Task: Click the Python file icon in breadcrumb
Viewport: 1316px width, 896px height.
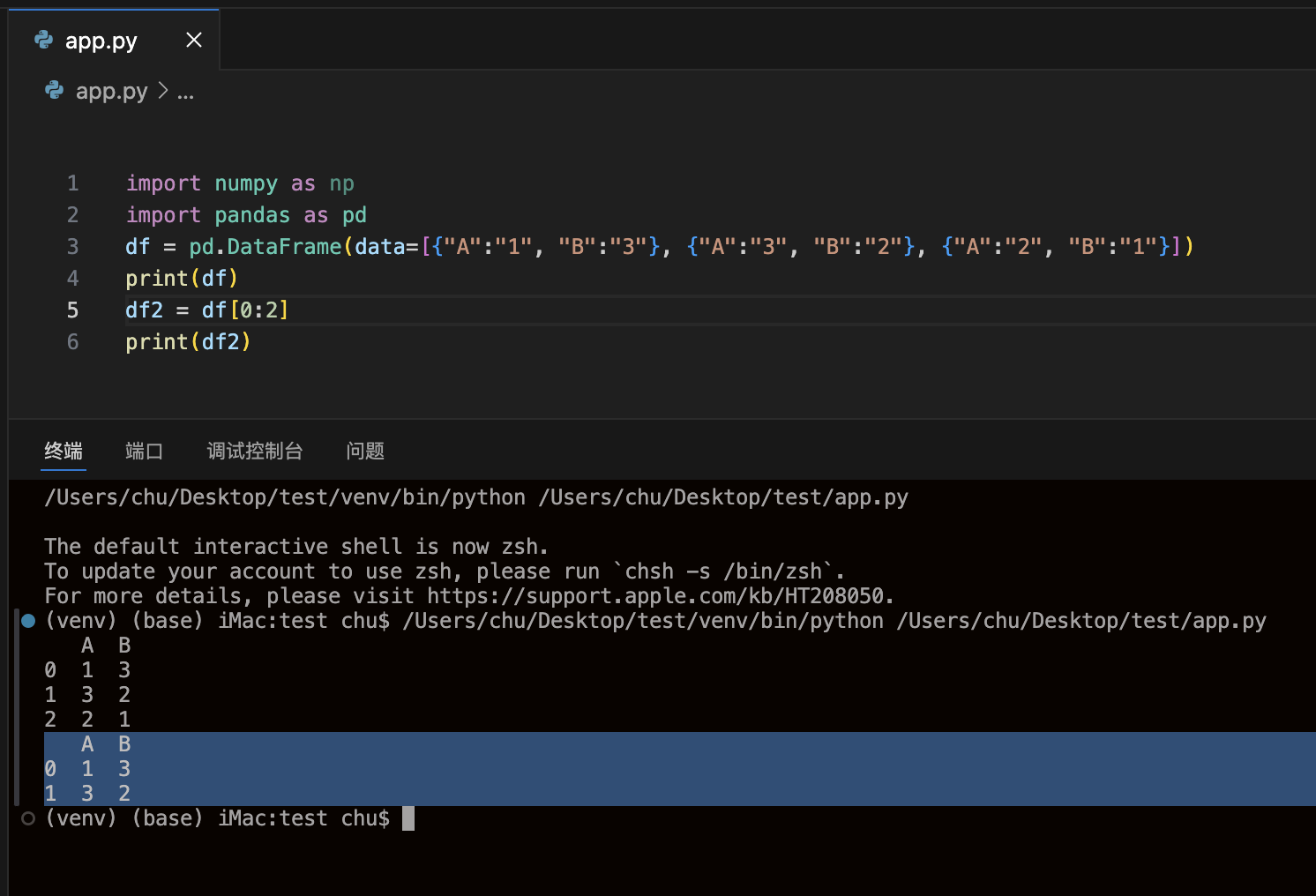Action: [x=54, y=91]
